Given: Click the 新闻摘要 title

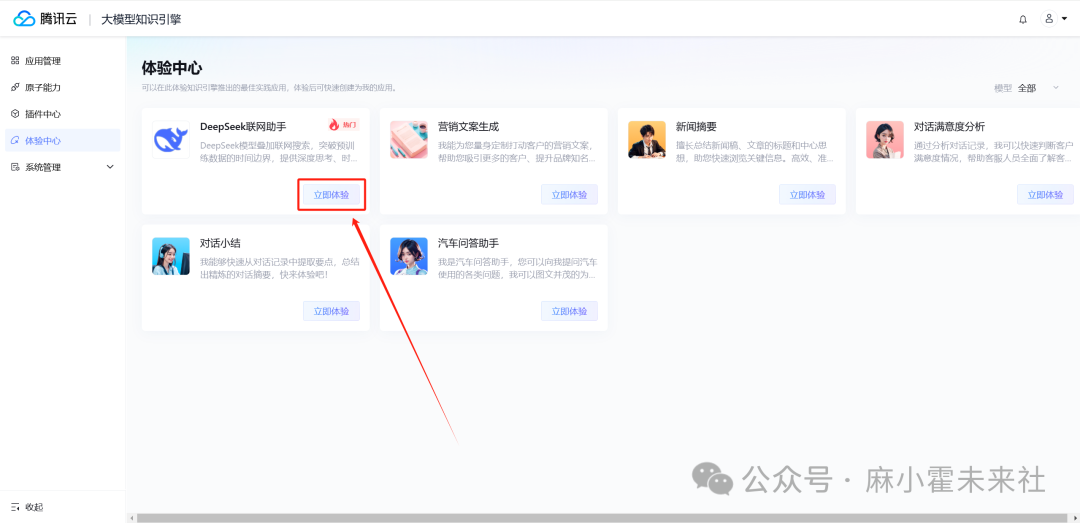Looking at the screenshot, I should pos(696,127).
